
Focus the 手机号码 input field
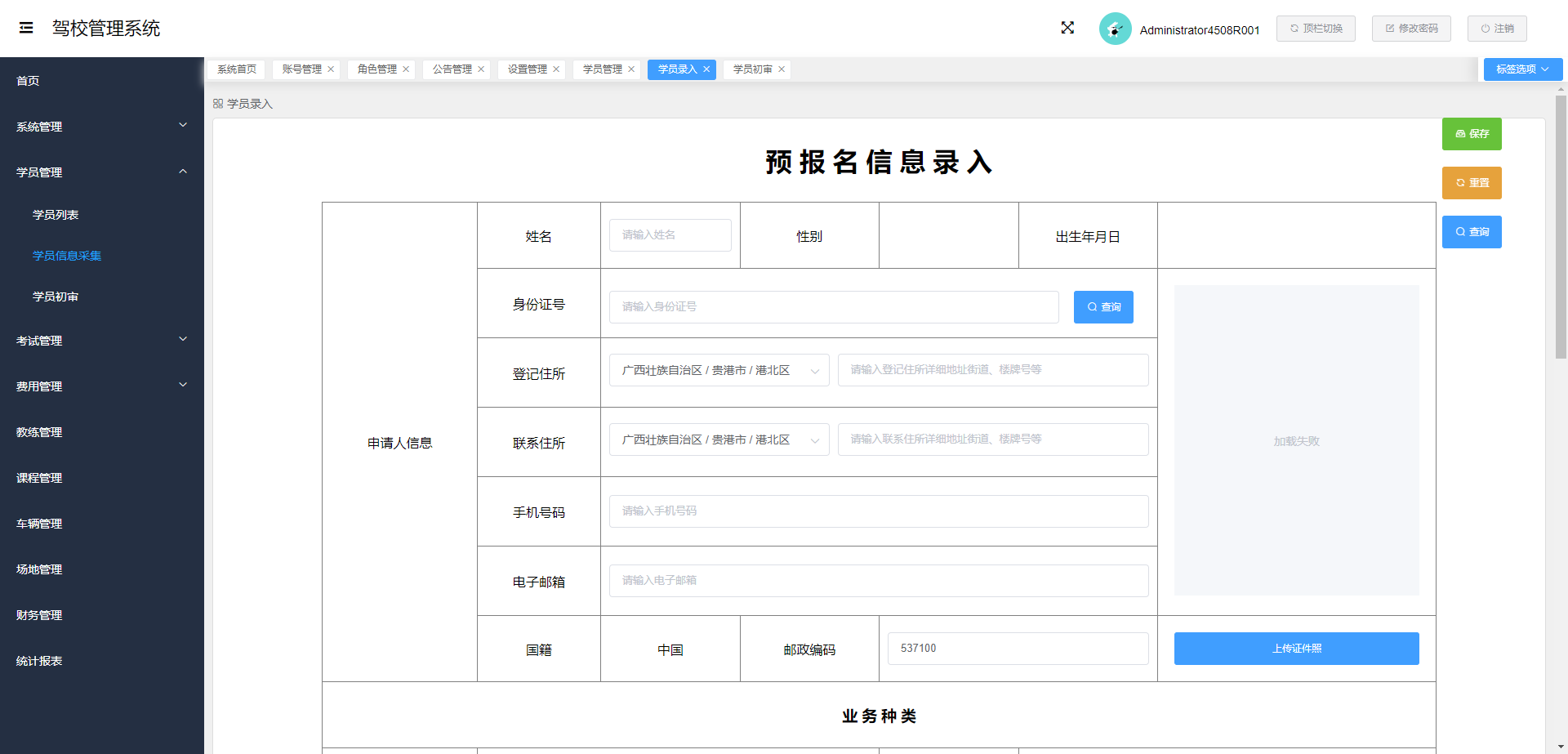(879, 511)
